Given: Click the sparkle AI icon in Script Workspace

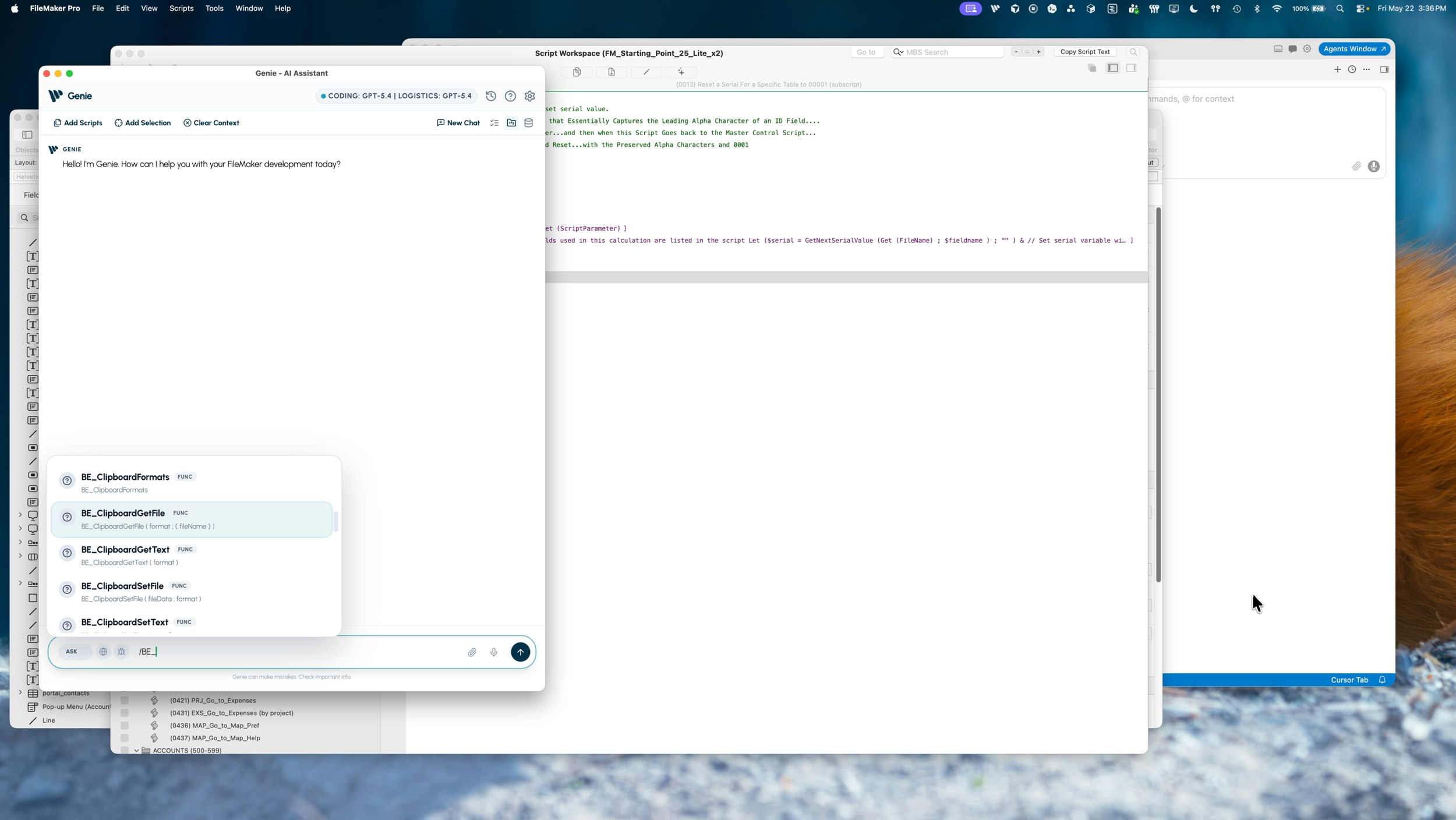Looking at the screenshot, I should tap(681, 72).
